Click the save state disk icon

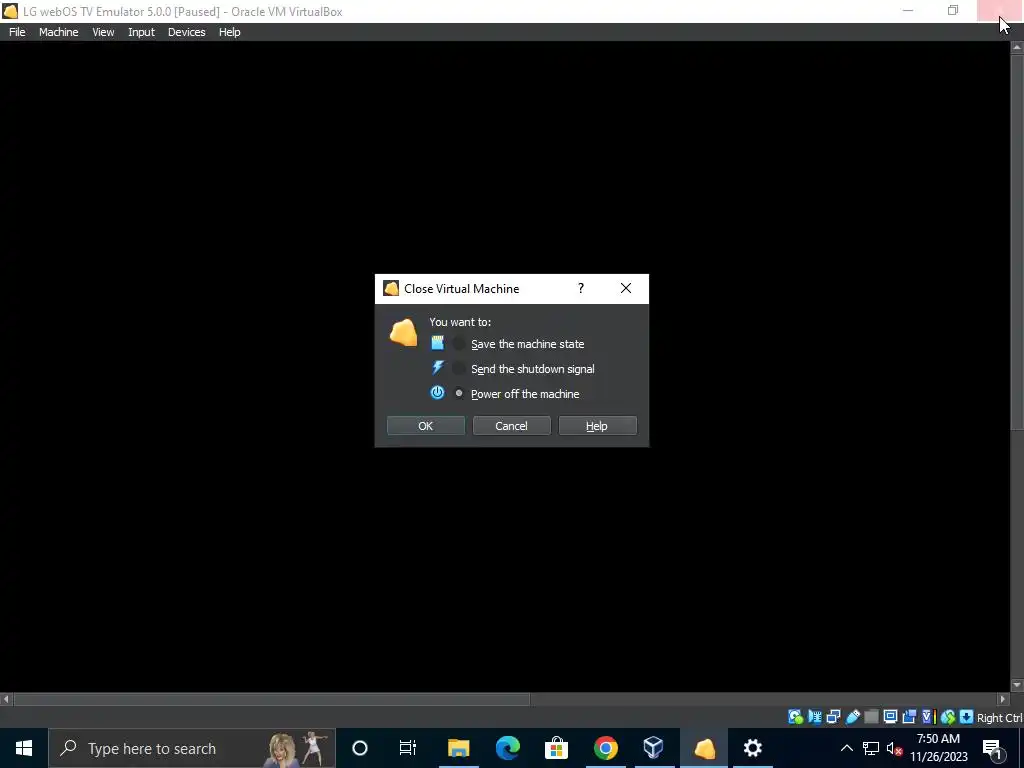438,343
